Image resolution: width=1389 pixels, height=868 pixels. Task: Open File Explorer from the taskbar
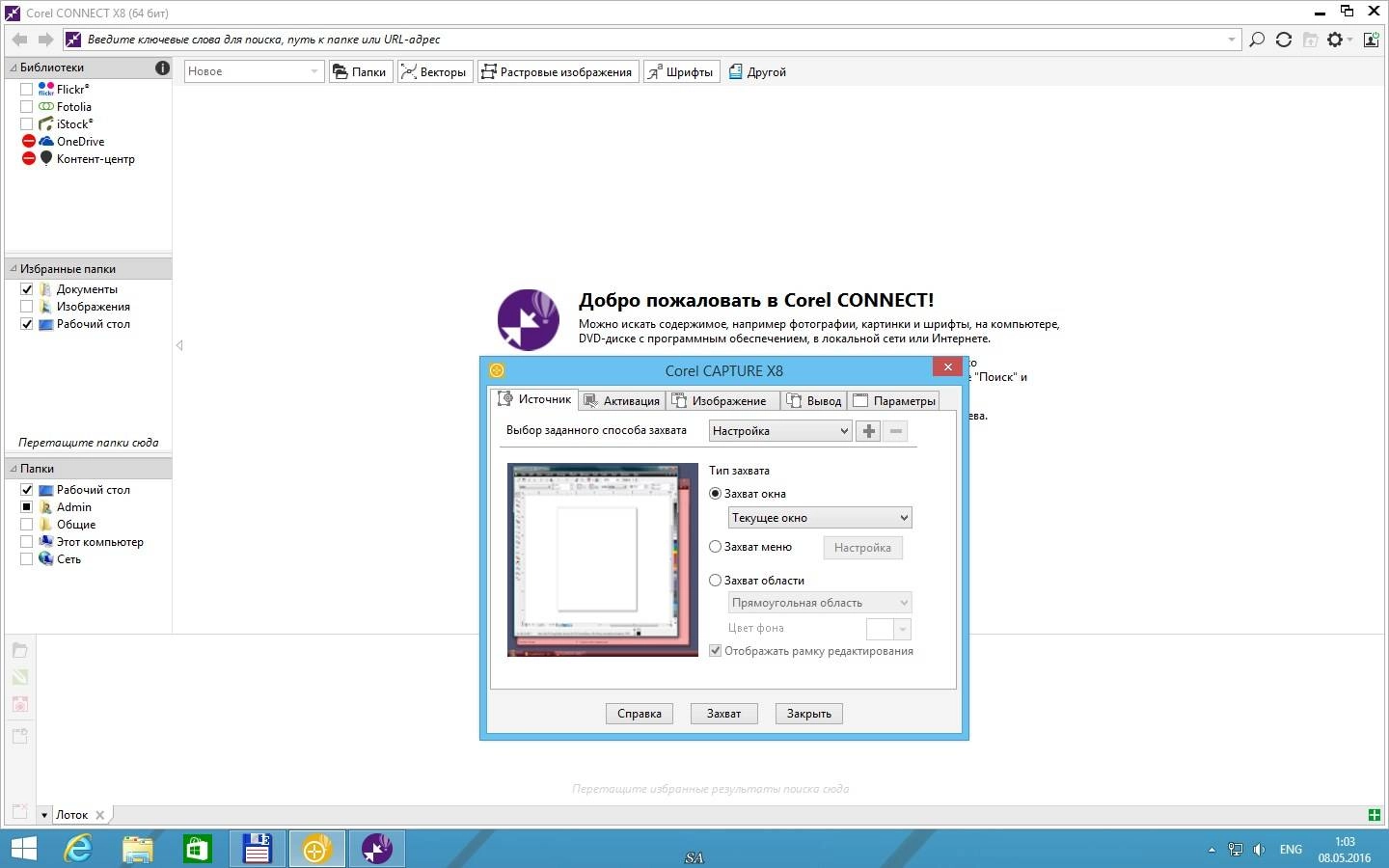(138, 849)
